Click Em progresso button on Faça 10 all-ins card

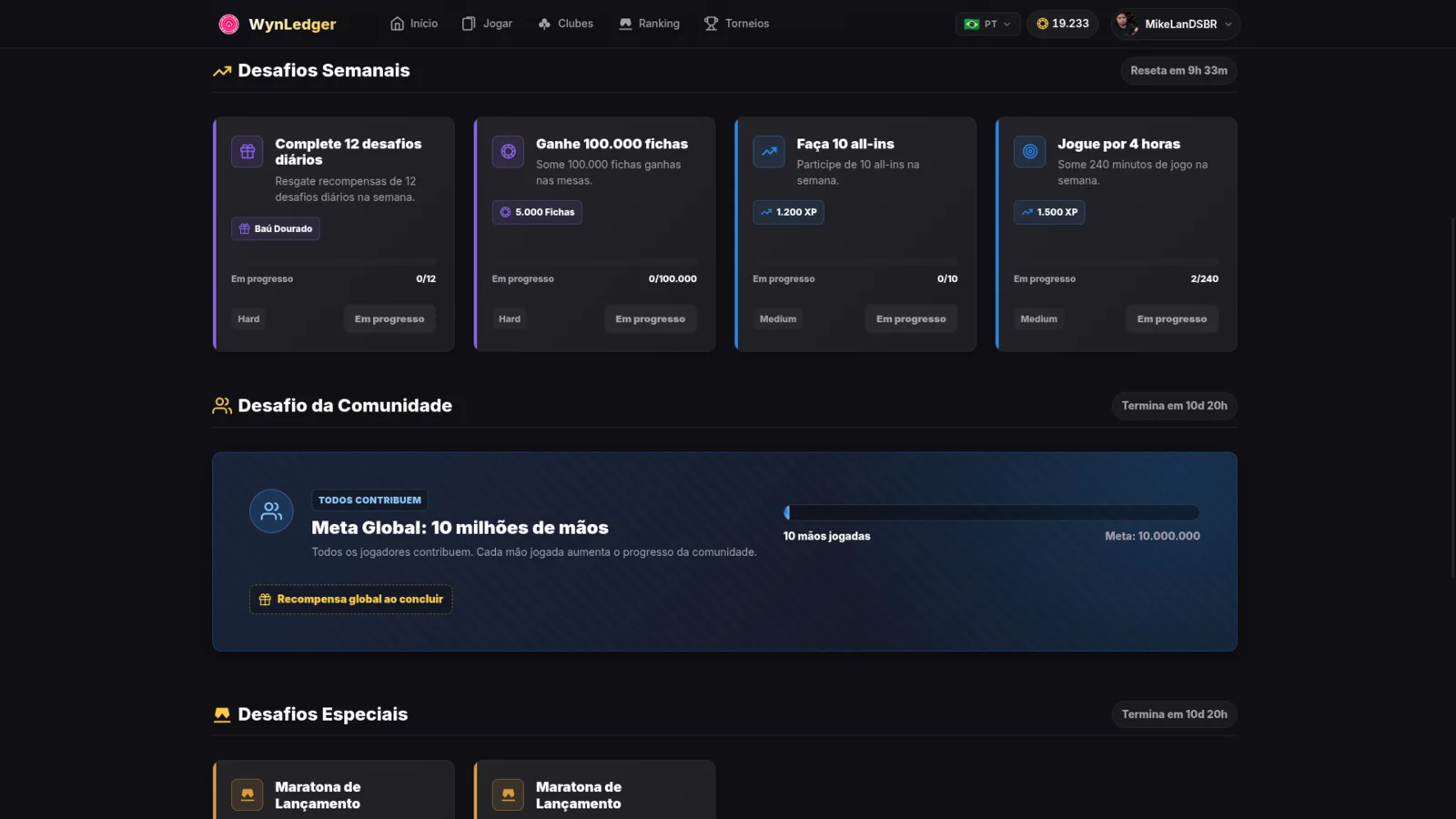911,319
